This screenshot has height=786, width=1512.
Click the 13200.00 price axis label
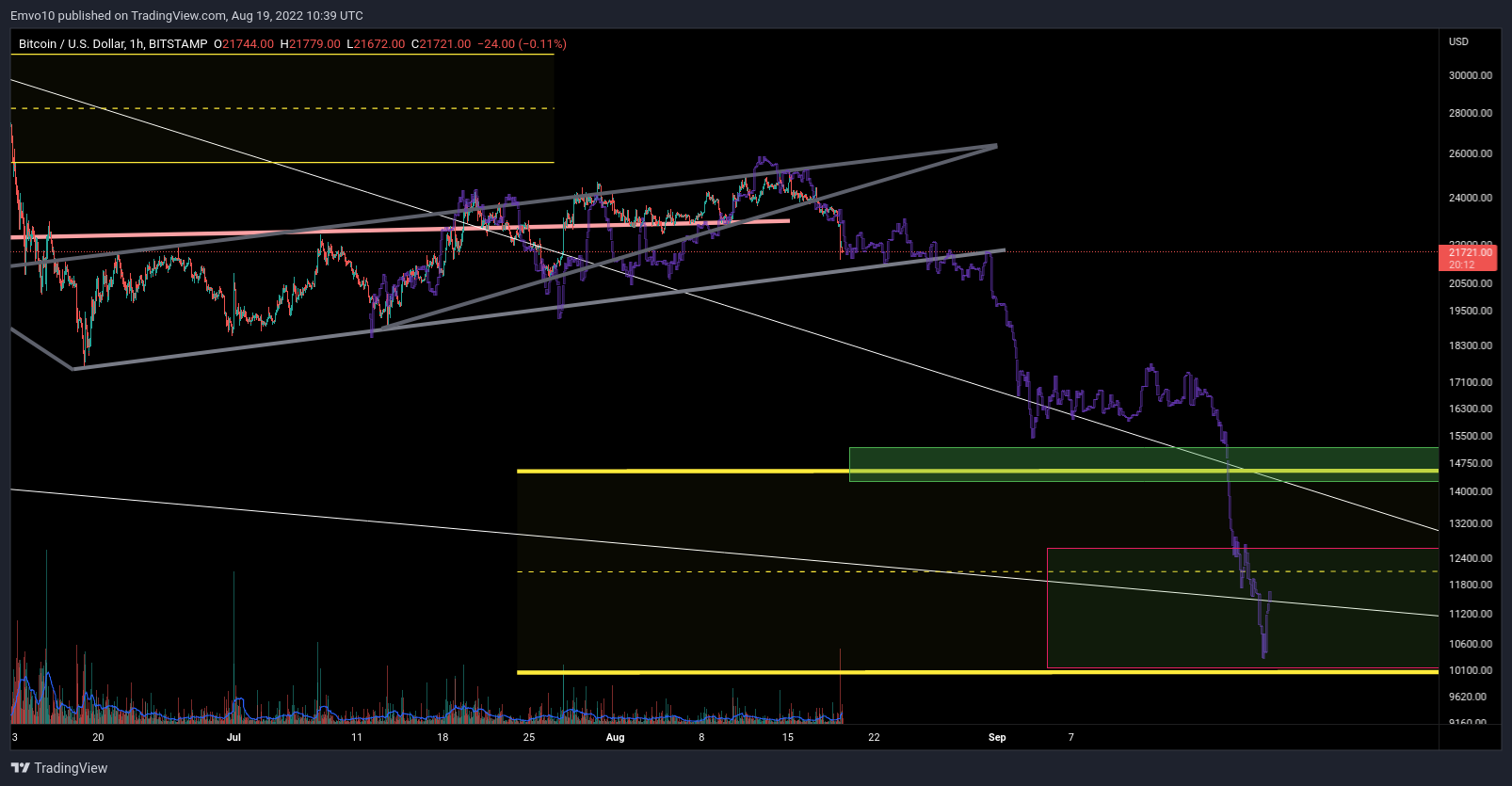pos(1471,523)
